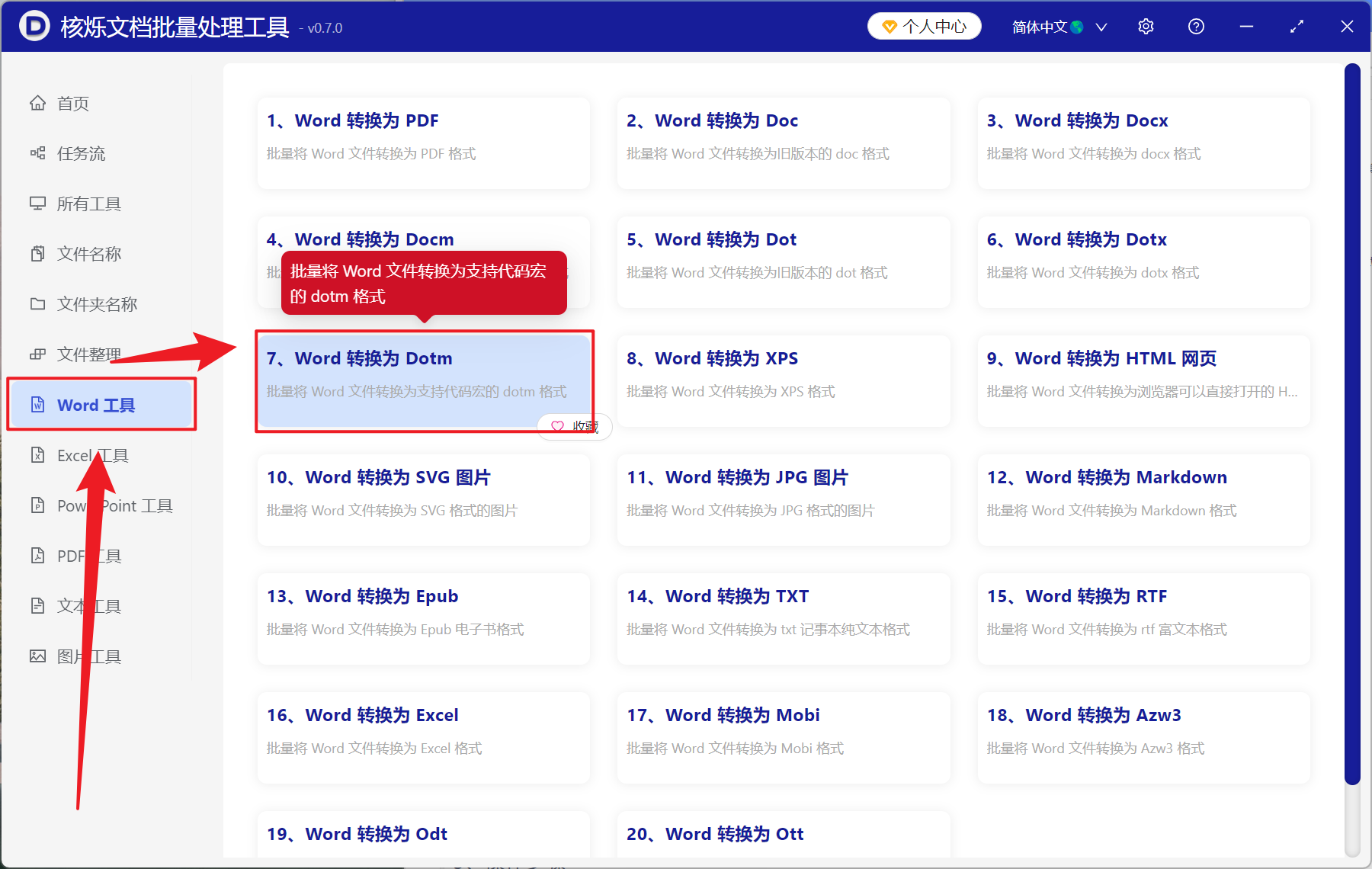Click the PowerPoint file icon in sidebar
1372x869 pixels.
click(37, 505)
